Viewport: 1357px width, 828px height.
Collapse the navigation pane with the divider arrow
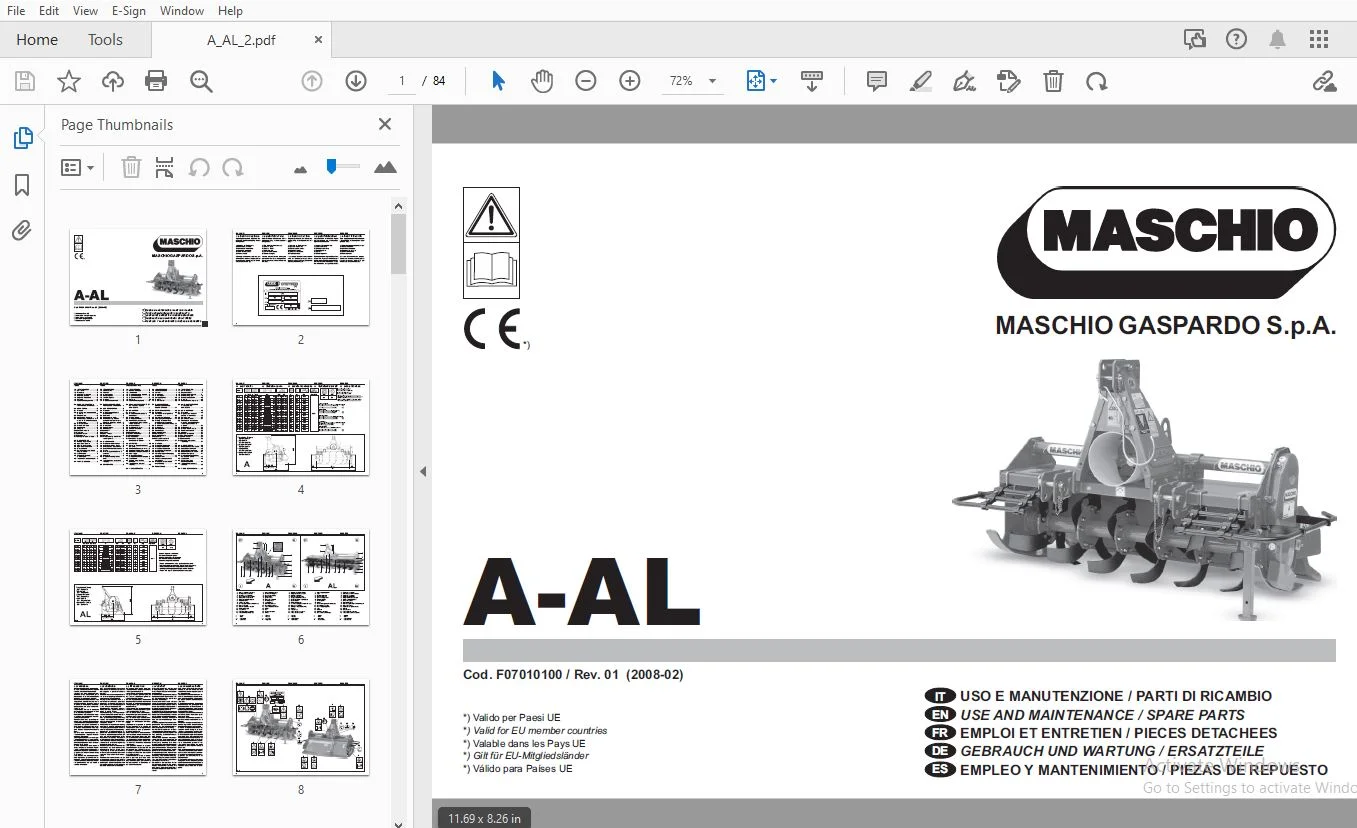coord(423,471)
